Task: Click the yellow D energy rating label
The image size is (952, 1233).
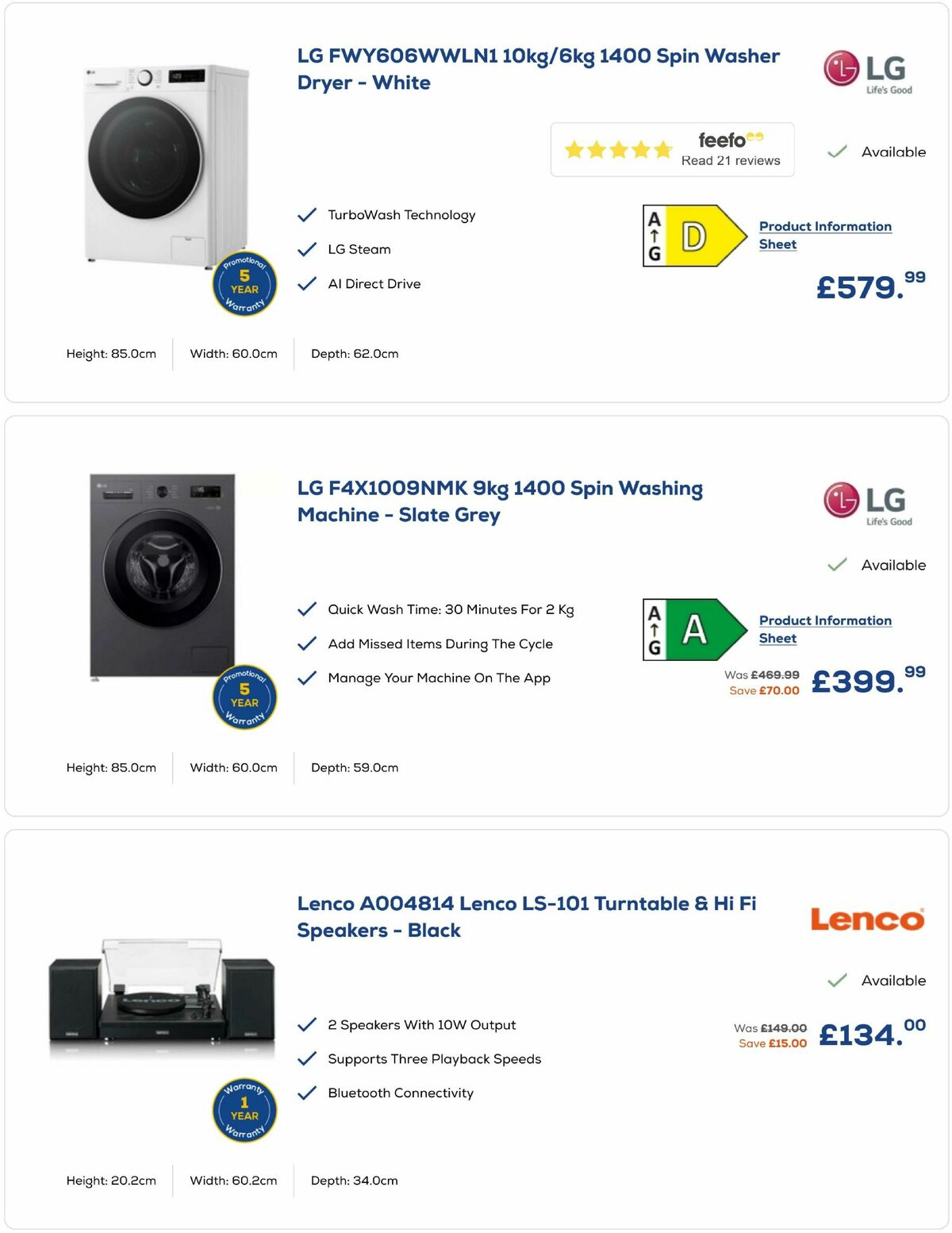Action: (x=694, y=234)
